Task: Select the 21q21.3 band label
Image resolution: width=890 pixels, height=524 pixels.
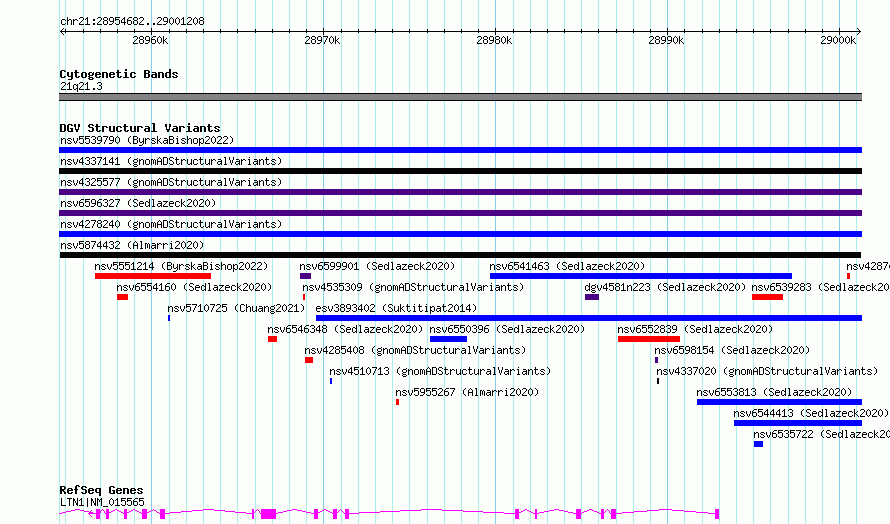Action: pos(81,86)
